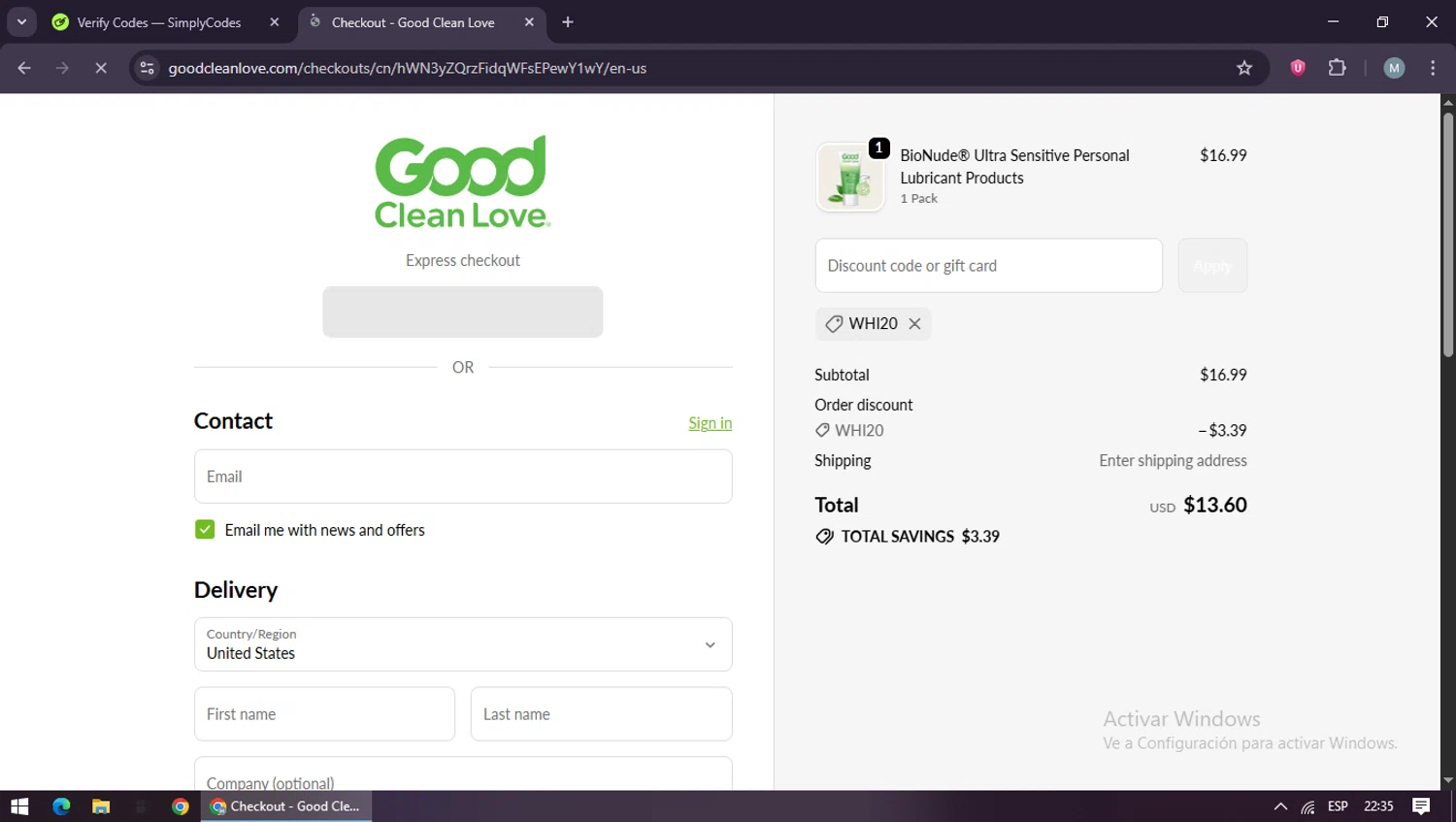
Task: Open Windows Start menu
Action: (19, 806)
